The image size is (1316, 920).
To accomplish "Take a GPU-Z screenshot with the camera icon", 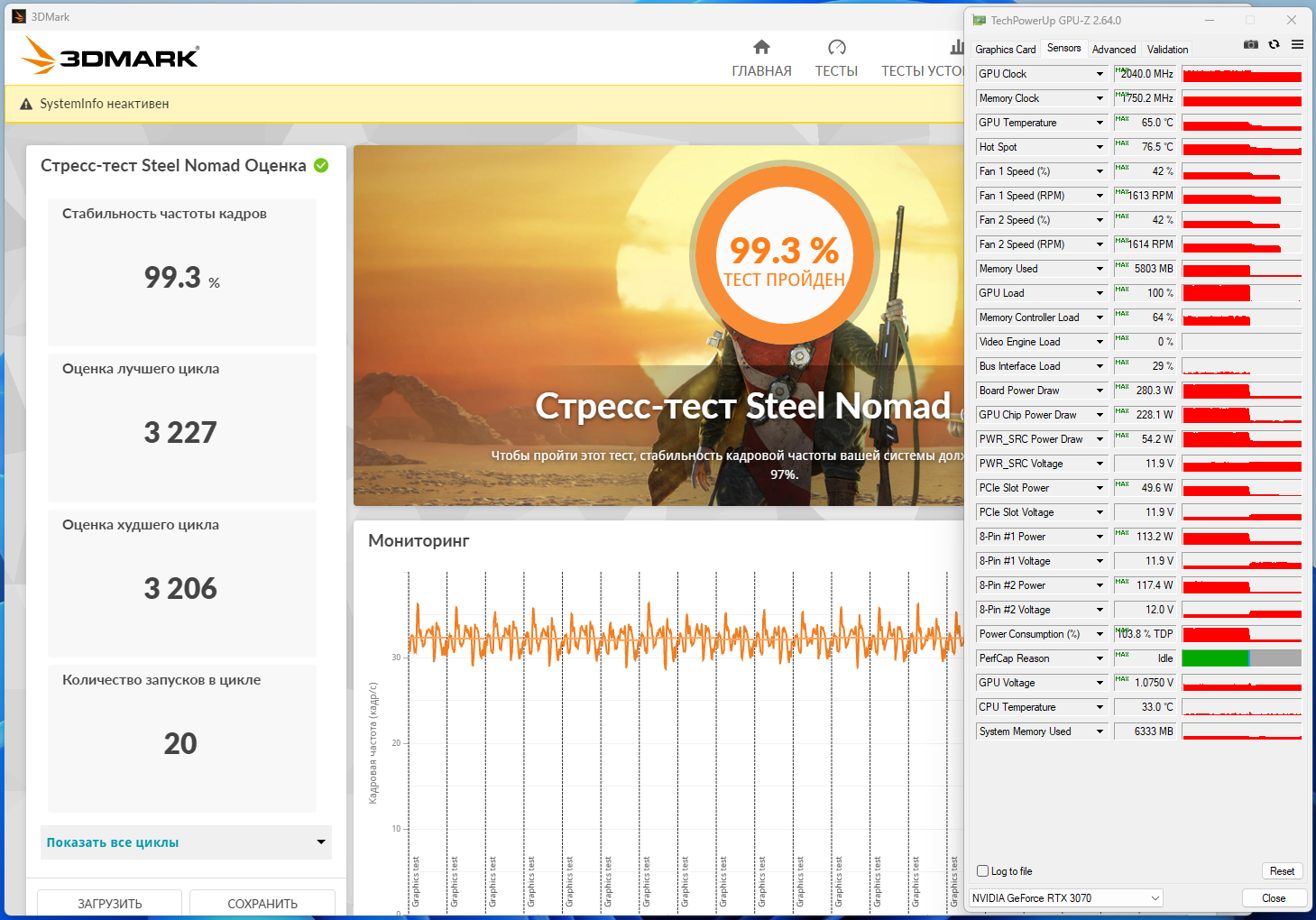I will tap(1251, 44).
